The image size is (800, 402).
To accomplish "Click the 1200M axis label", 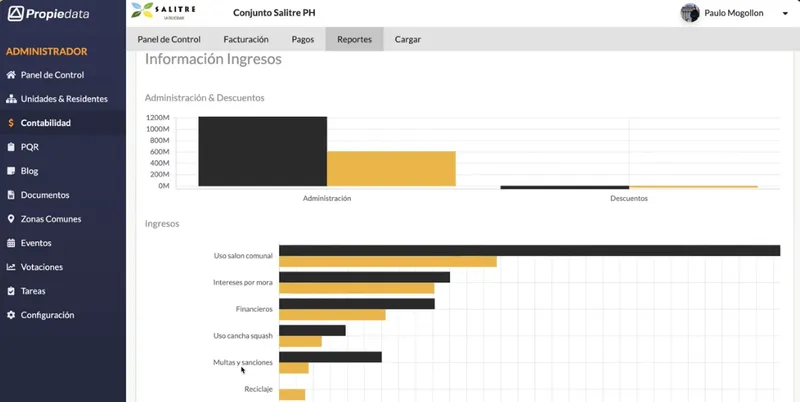I will [158, 117].
